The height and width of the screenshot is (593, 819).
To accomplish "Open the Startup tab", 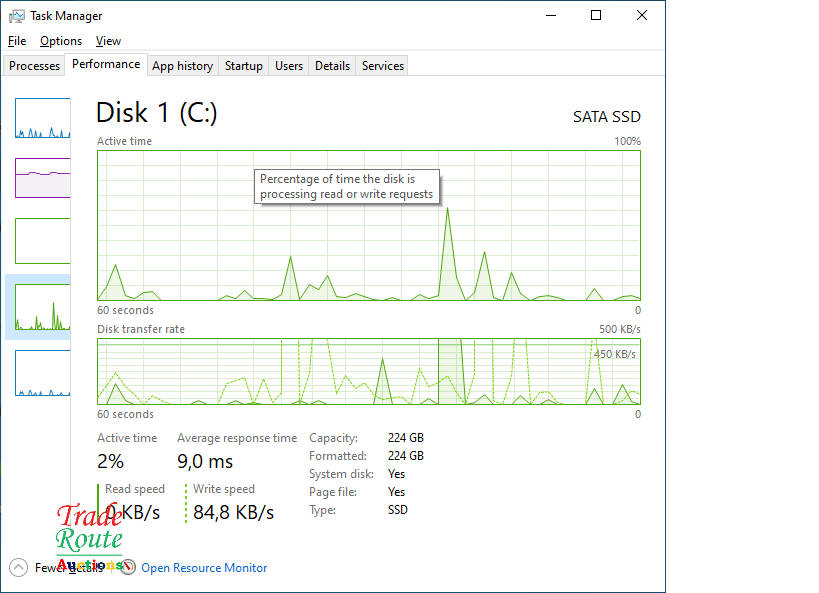I will tap(243, 66).
